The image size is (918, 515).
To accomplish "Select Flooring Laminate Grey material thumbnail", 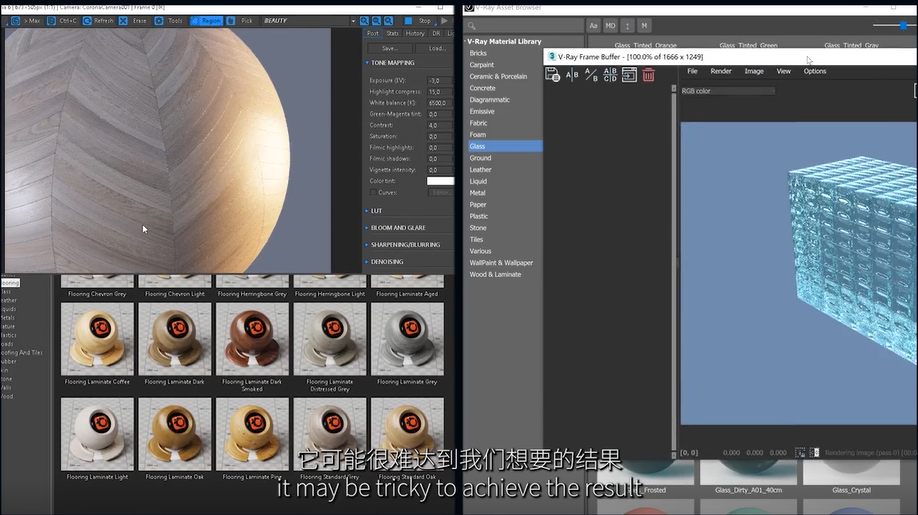I will pyautogui.click(x=407, y=339).
